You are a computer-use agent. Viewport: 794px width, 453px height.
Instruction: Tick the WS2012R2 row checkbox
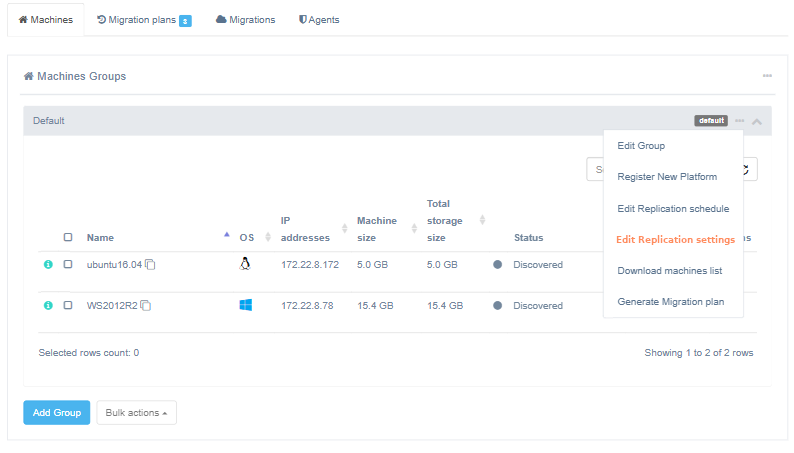tap(68, 305)
